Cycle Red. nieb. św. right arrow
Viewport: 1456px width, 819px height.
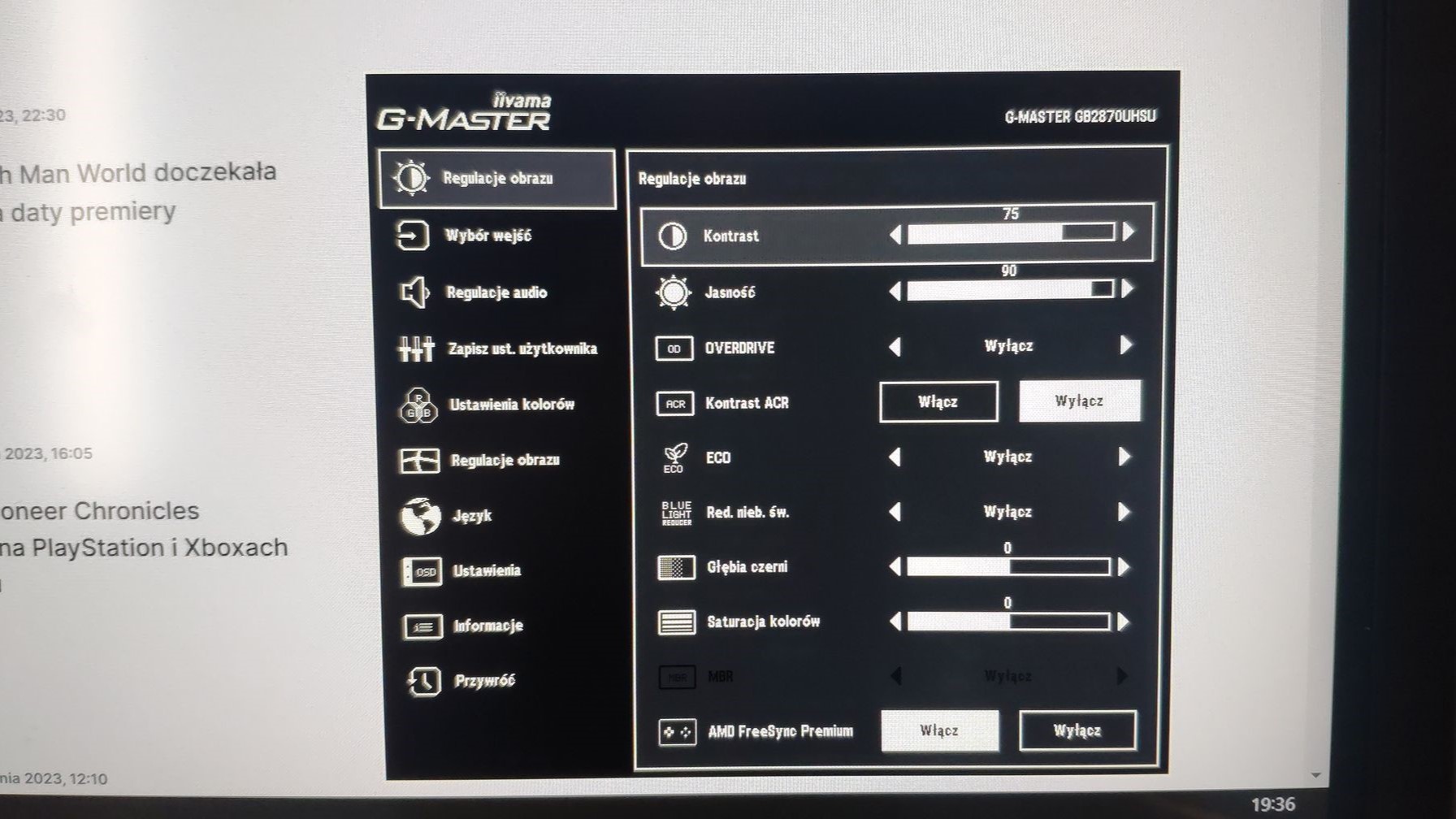coord(1124,512)
